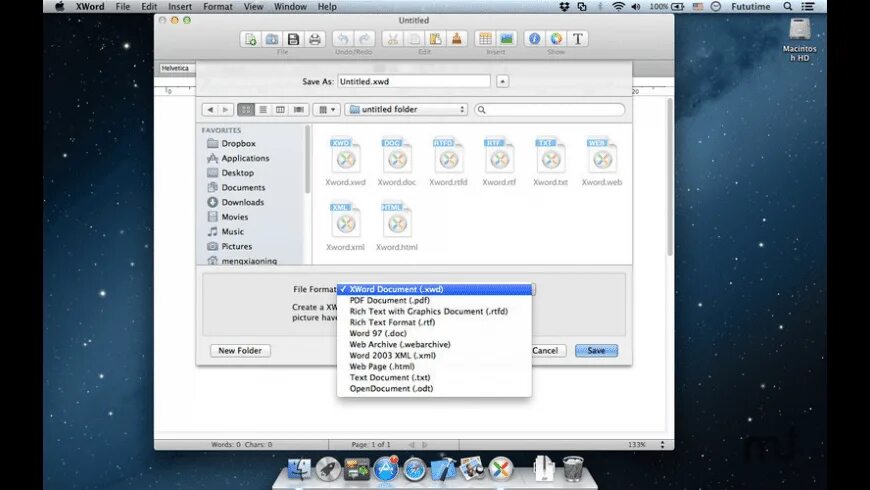Switch the file browser to list view
870x490 pixels.
click(263, 110)
